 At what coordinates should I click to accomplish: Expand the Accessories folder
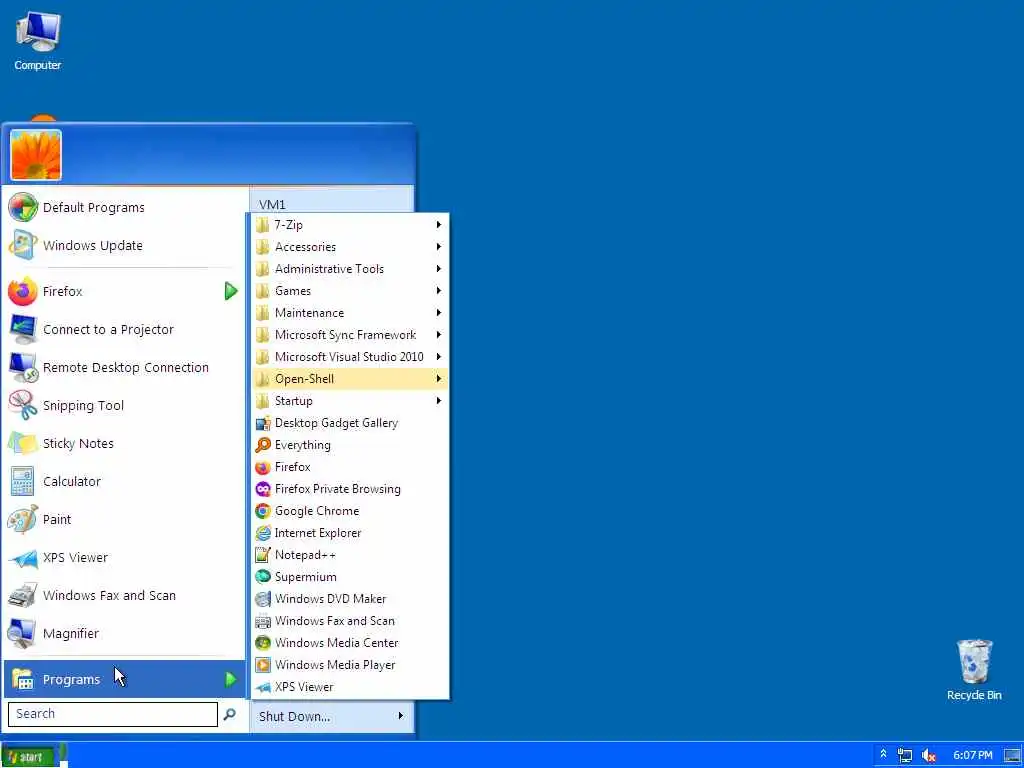[x=350, y=247]
